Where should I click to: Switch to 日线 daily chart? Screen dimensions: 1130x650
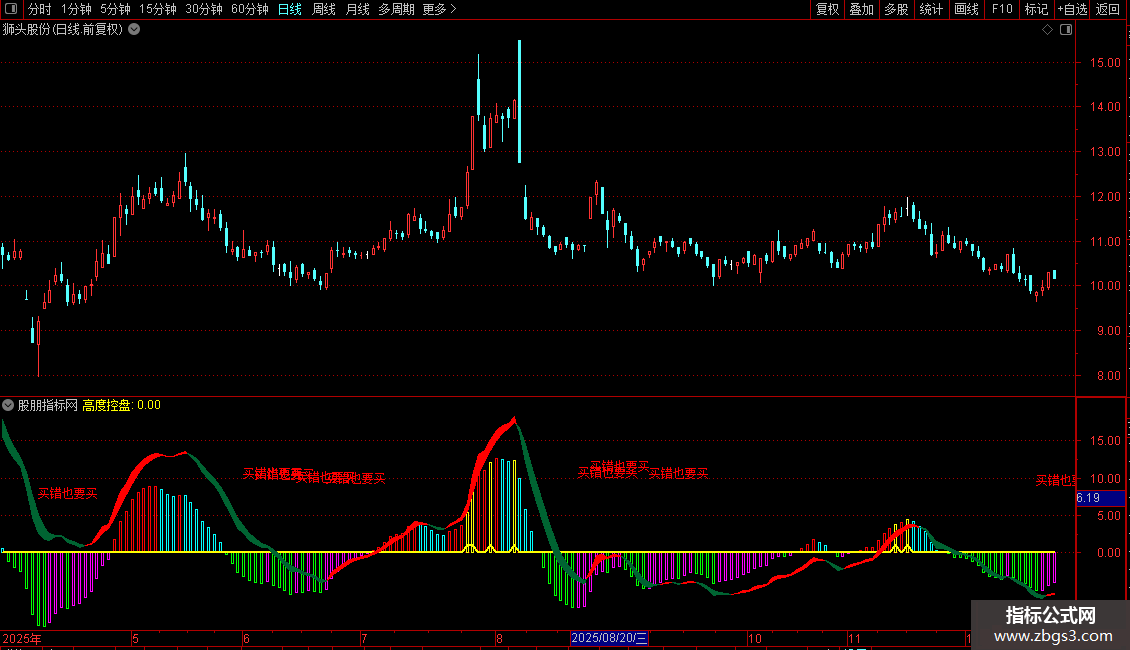click(x=290, y=9)
